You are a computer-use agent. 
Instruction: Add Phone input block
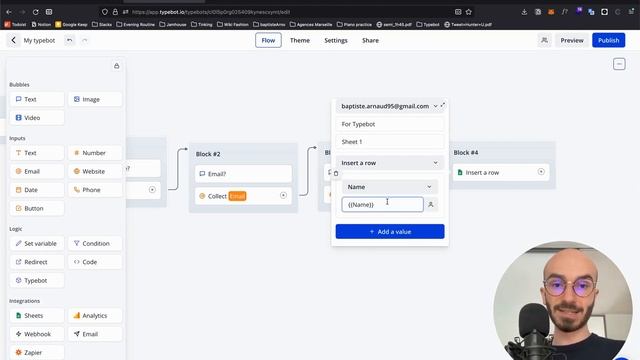[x=95, y=190]
